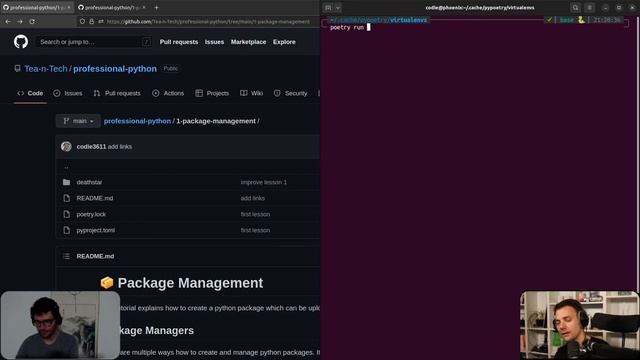Viewport: 640px width, 360px height.
Task: Close the first professional-python browser tab
Action: point(69,7)
